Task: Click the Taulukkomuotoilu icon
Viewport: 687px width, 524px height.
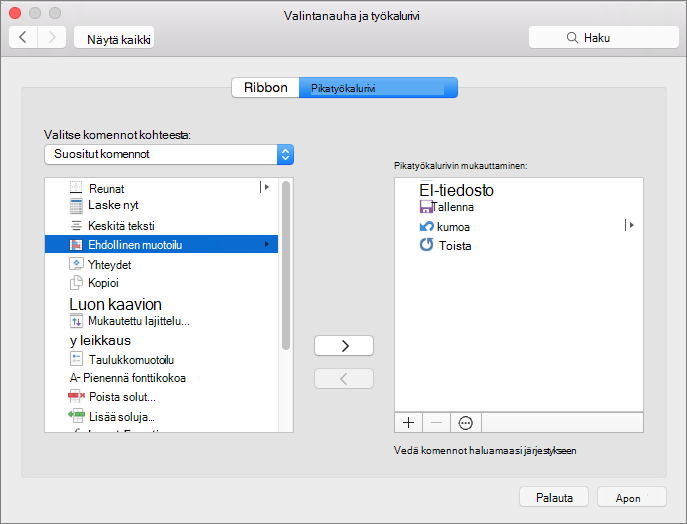Action: (x=76, y=359)
